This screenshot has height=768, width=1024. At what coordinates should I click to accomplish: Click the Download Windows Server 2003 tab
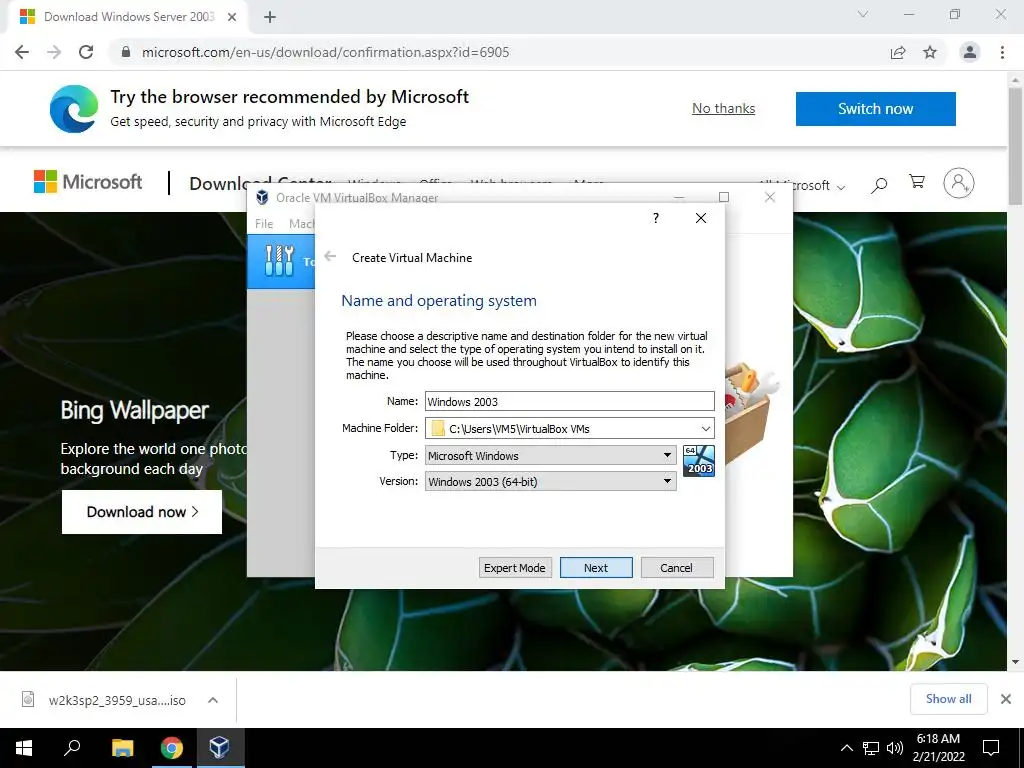(129, 17)
